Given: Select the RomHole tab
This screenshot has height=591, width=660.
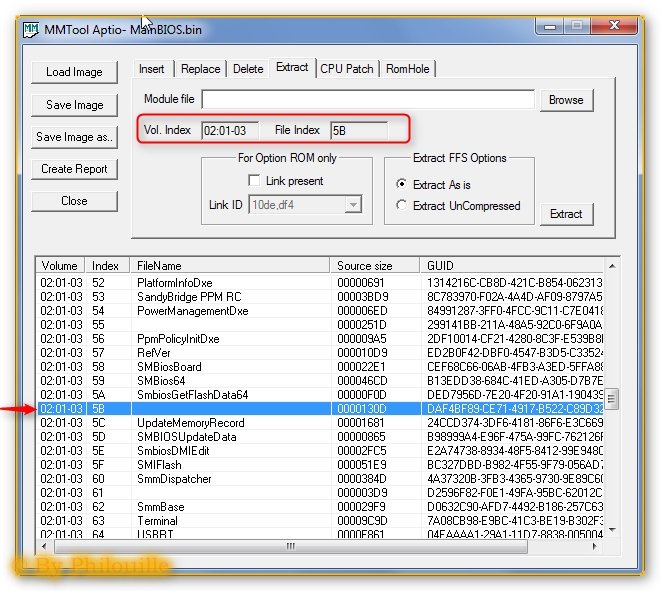Looking at the screenshot, I should pos(408,69).
